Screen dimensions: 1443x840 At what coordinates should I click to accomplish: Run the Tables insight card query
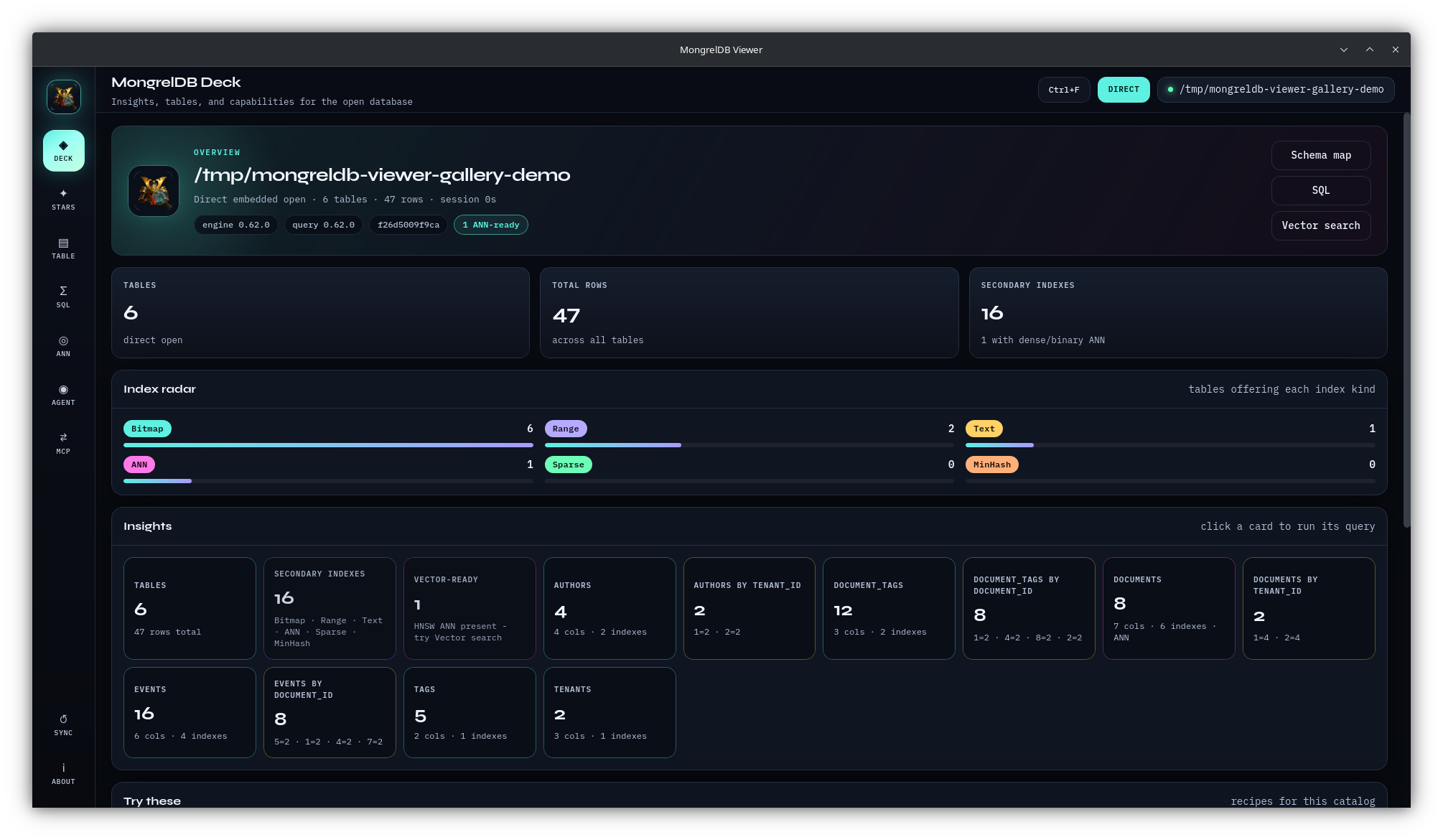click(190, 608)
